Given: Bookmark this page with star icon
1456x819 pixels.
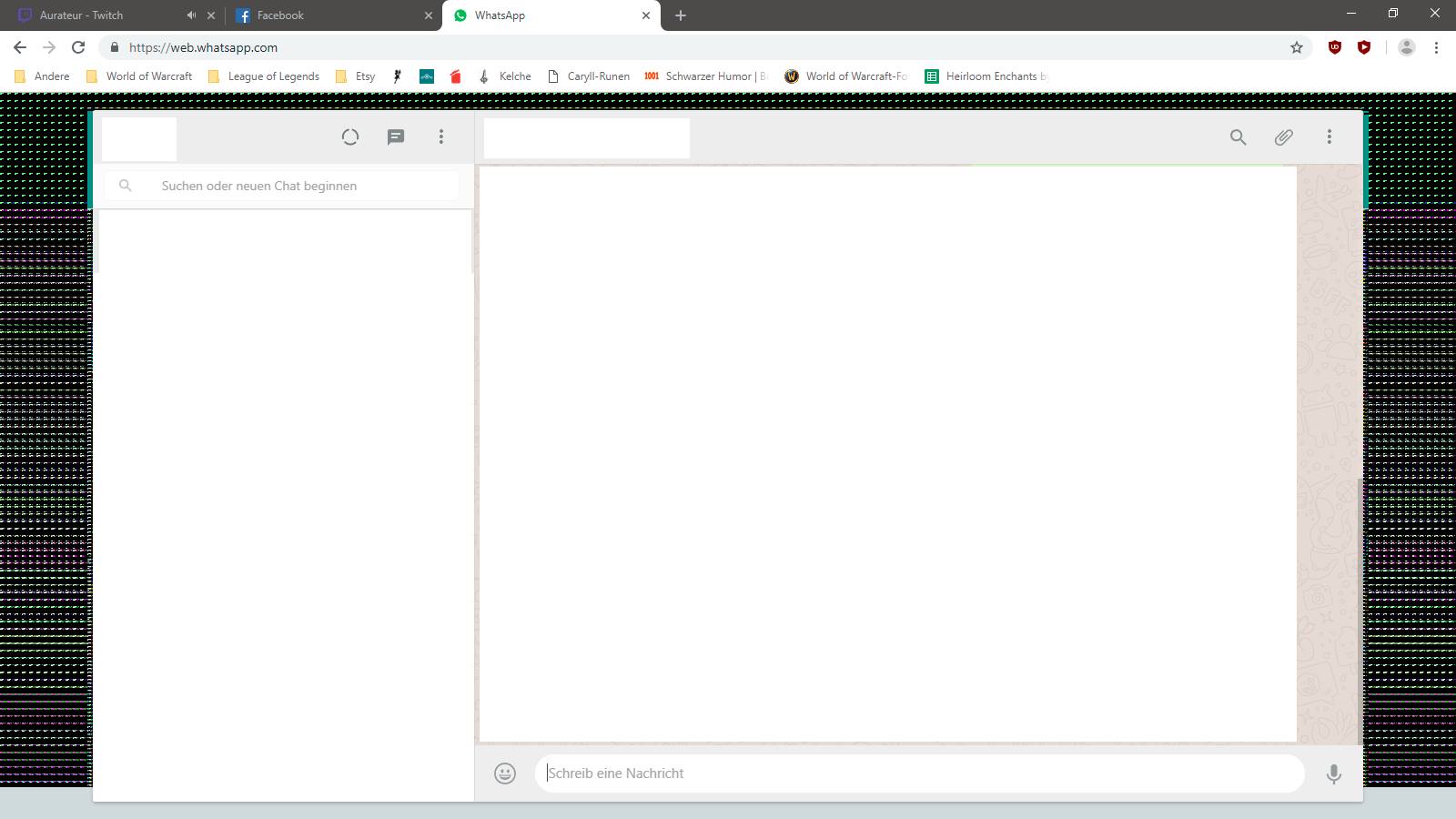Looking at the screenshot, I should coord(1297,47).
